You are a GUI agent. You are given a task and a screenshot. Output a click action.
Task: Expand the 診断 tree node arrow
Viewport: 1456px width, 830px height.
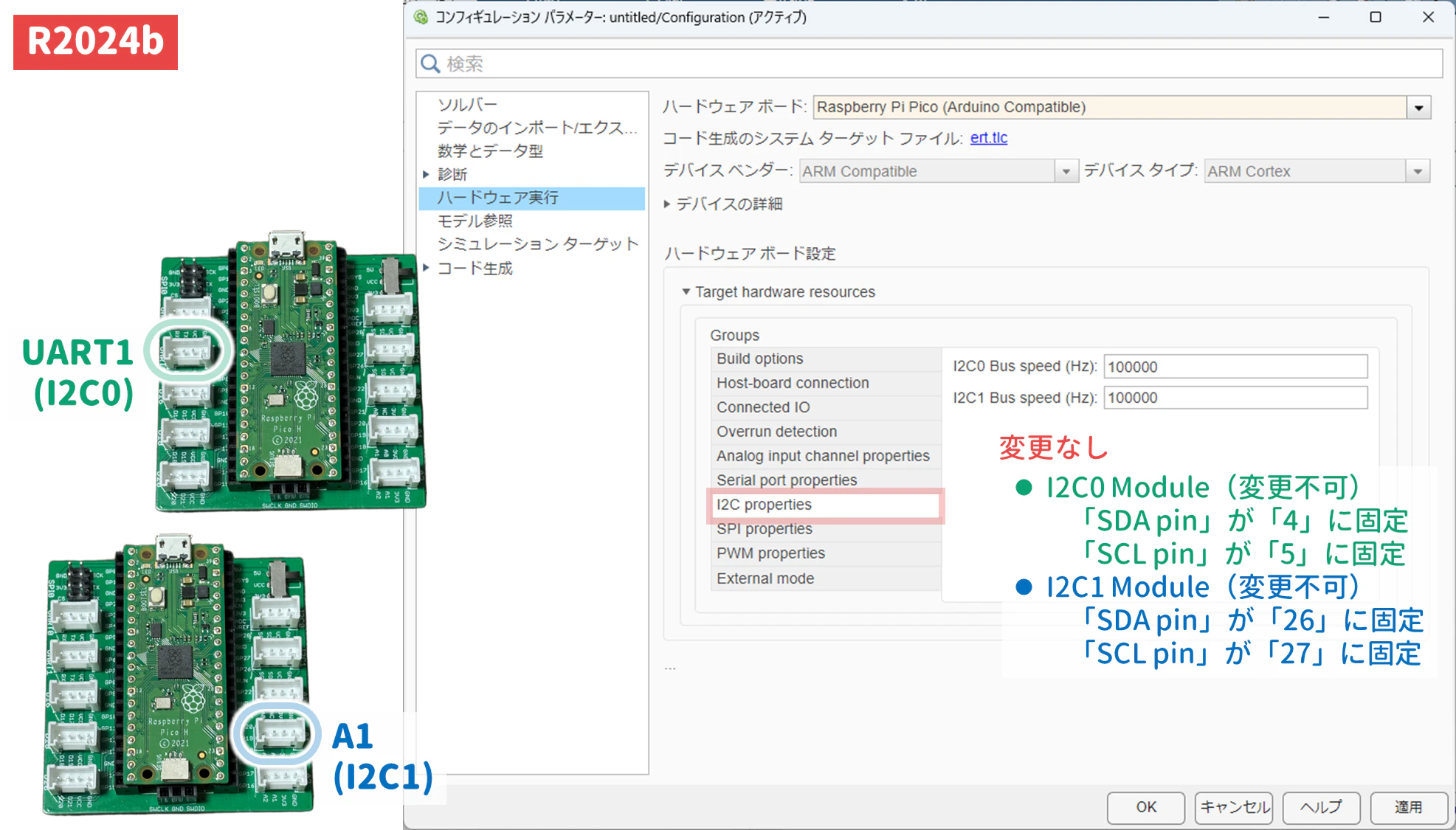(426, 174)
